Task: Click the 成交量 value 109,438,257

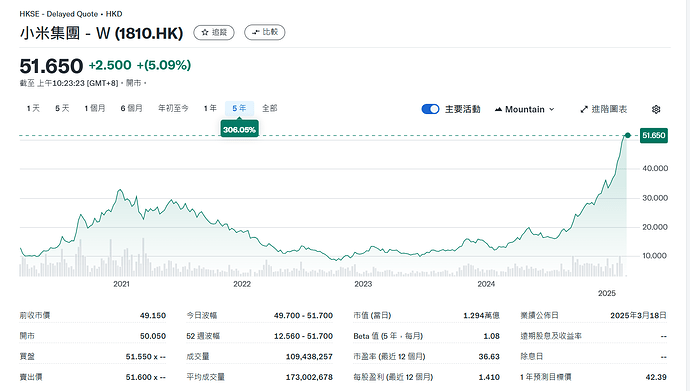Action: pyautogui.click(x=309, y=357)
